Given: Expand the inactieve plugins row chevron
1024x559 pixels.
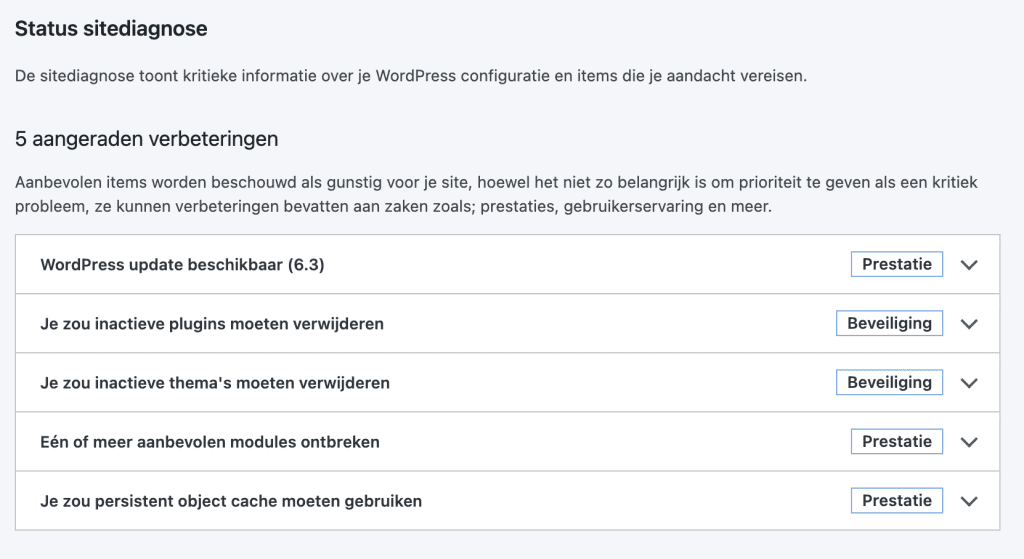Looking at the screenshot, I should [968, 324].
